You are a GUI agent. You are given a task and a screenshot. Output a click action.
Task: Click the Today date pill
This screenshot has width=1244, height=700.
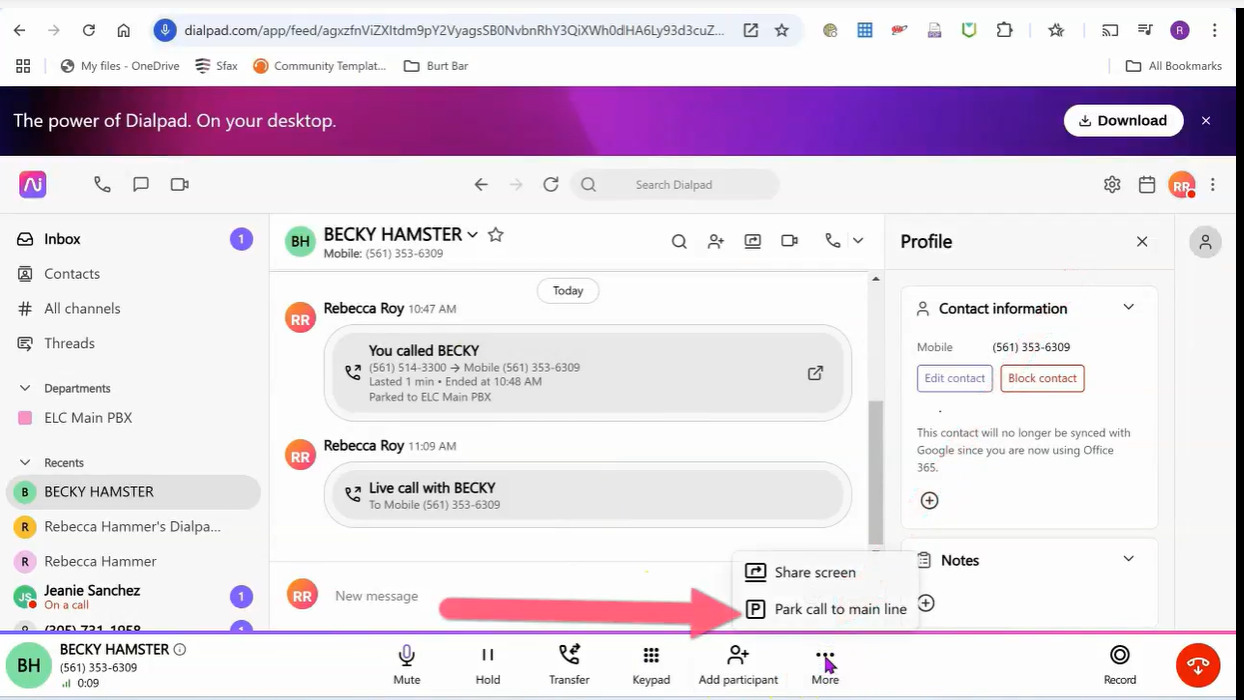pos(568,290)
